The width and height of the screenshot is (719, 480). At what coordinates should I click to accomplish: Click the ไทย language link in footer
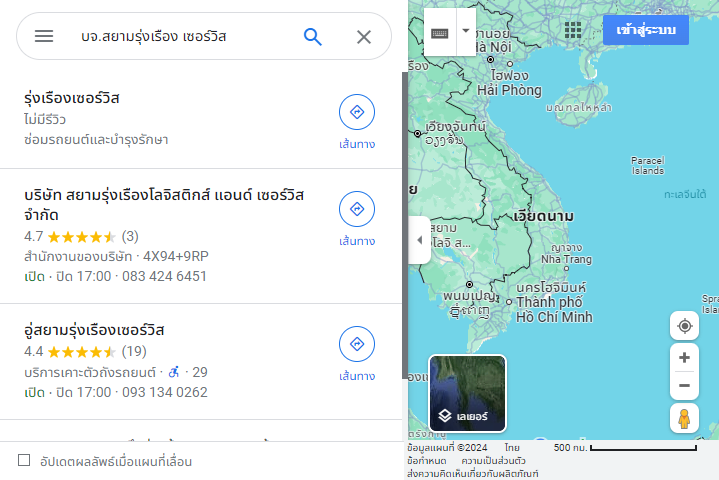(512, 447)
